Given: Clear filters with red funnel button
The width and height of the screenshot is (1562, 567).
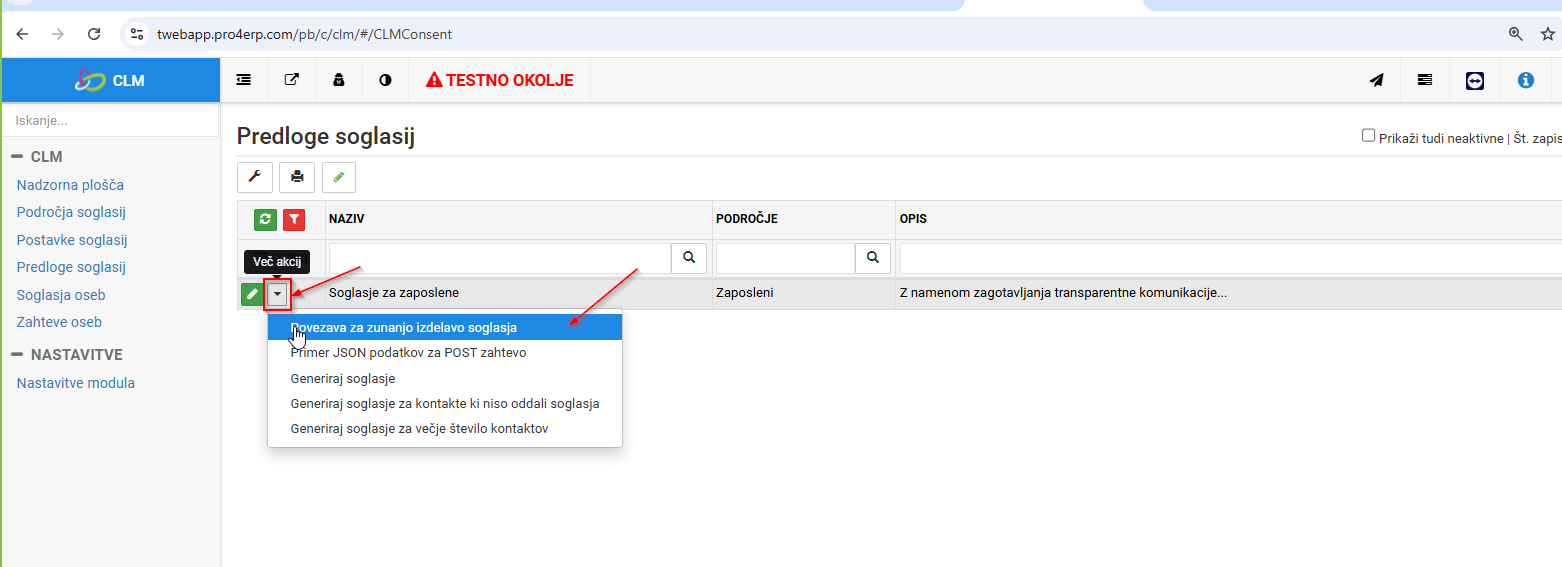Looking at the screenshot, I should coord(294,219).
